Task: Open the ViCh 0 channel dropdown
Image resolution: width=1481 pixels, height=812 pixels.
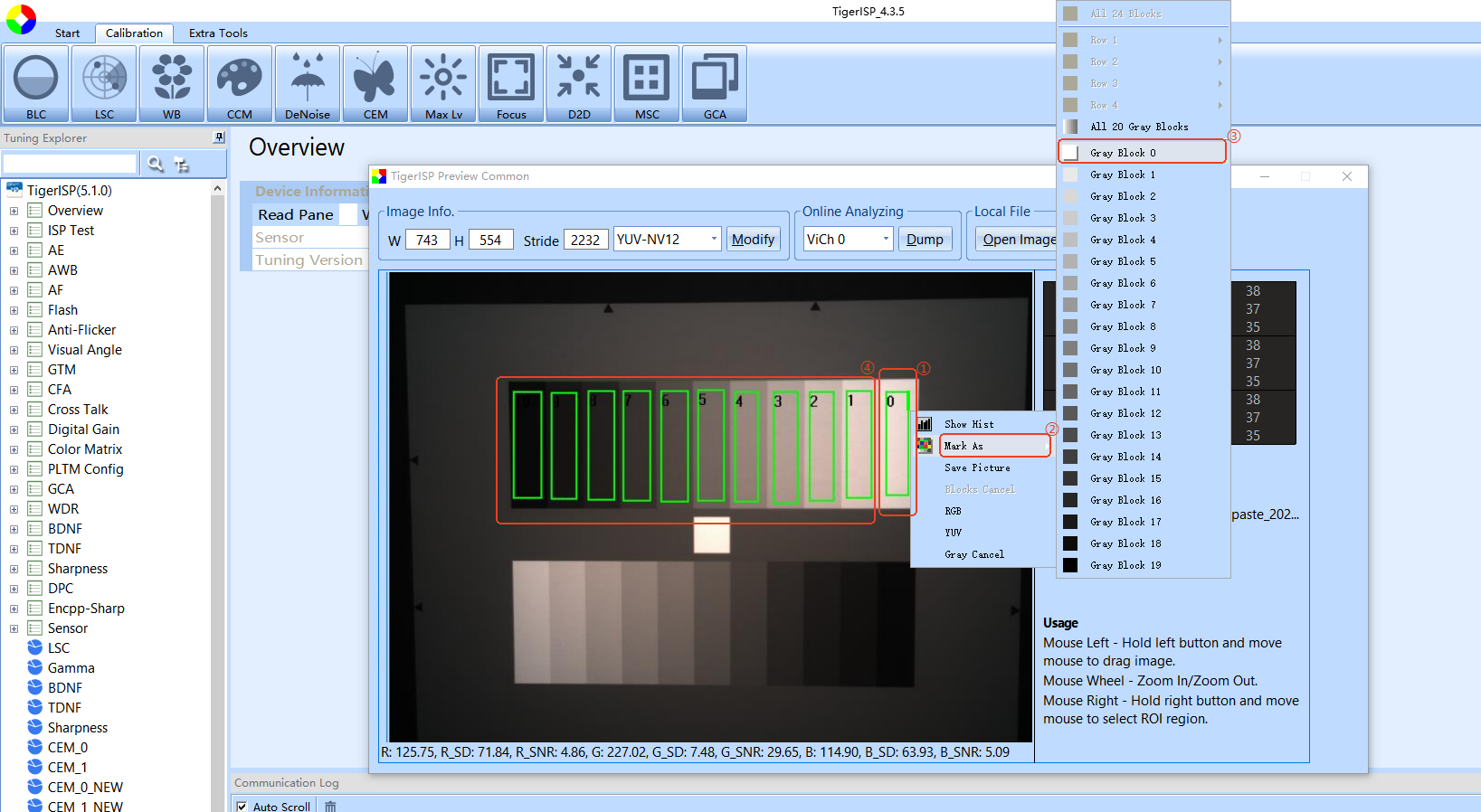Action: [x=886, y=240]
